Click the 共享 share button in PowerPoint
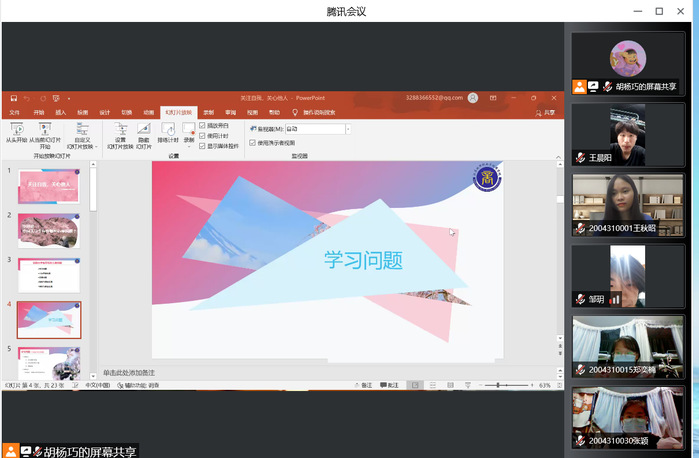Image resolution: width=699 pixels, height=458 pixels. coord(546,112)
